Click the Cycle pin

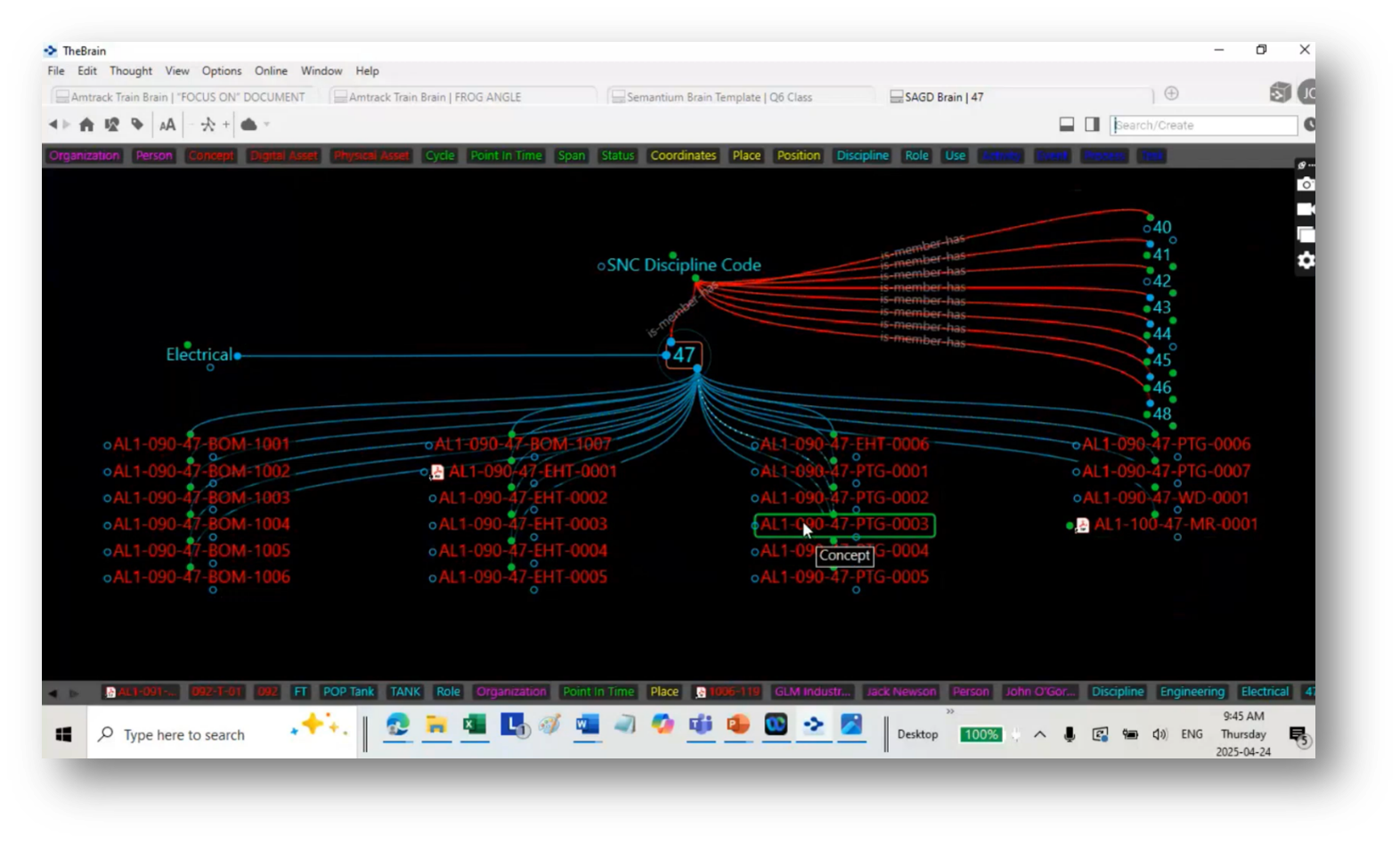[440, 156]
